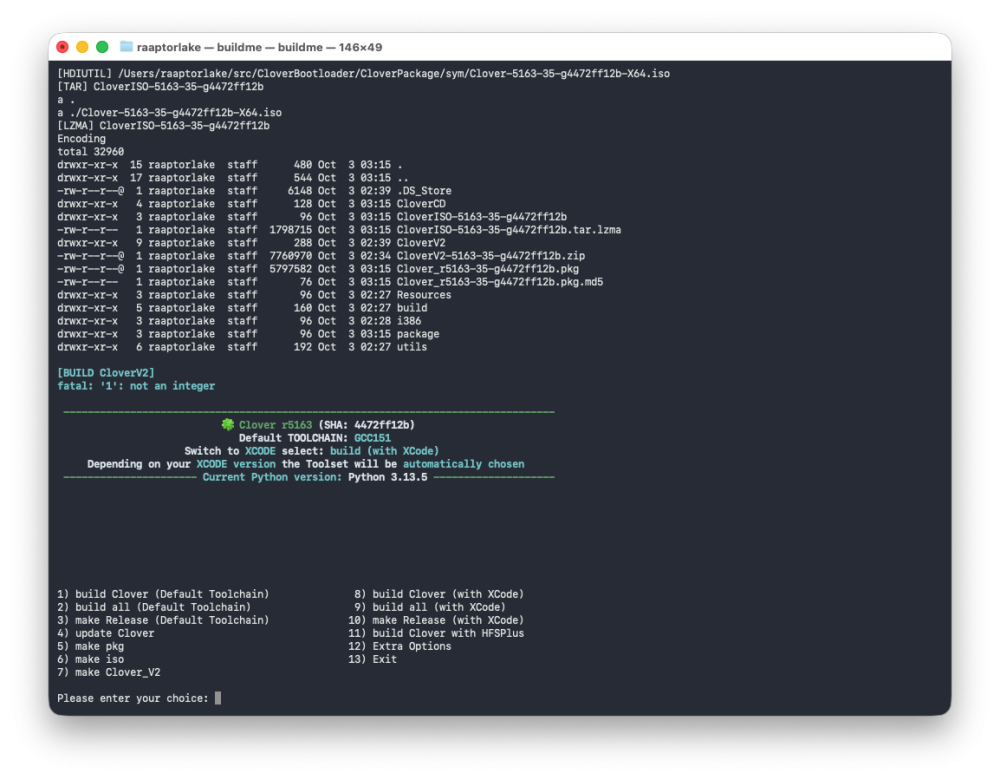This screenshot has height=780, width=1000.
Task: Click the prompt cursor after 'Please enter your choice:'
Action: 218,698
